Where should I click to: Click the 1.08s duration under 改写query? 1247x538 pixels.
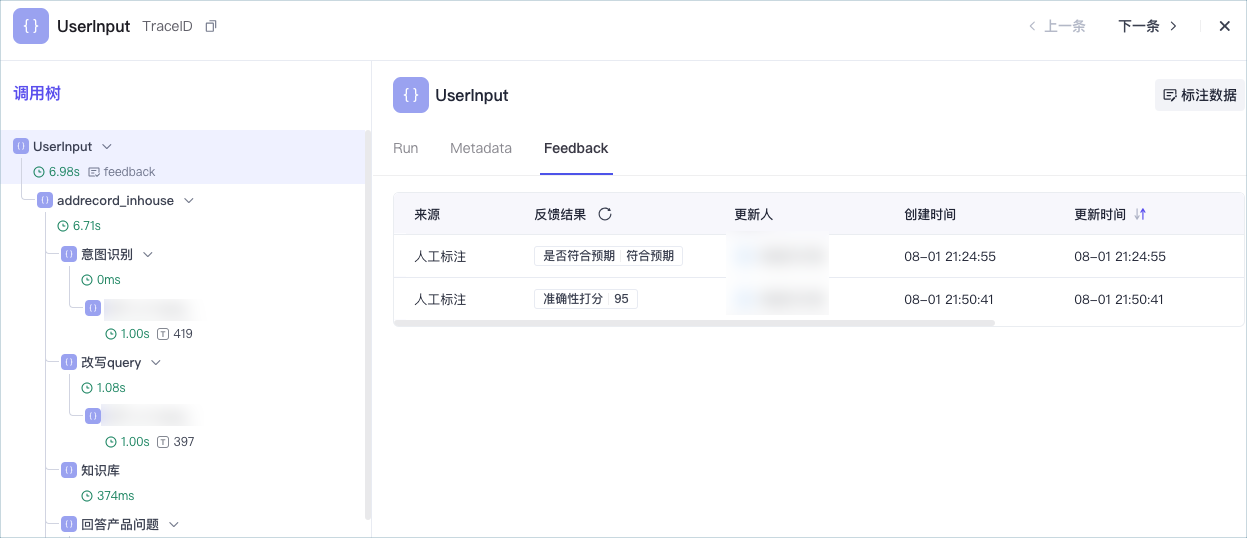tap(111, 388)
